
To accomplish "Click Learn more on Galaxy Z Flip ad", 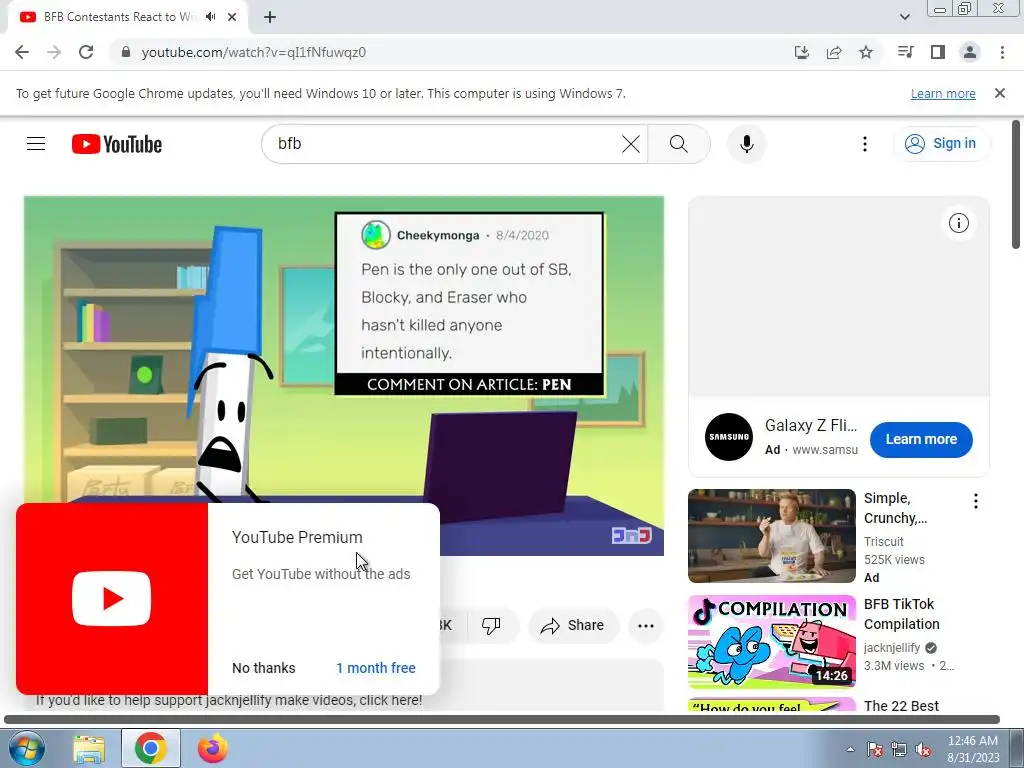I will 921,440.
